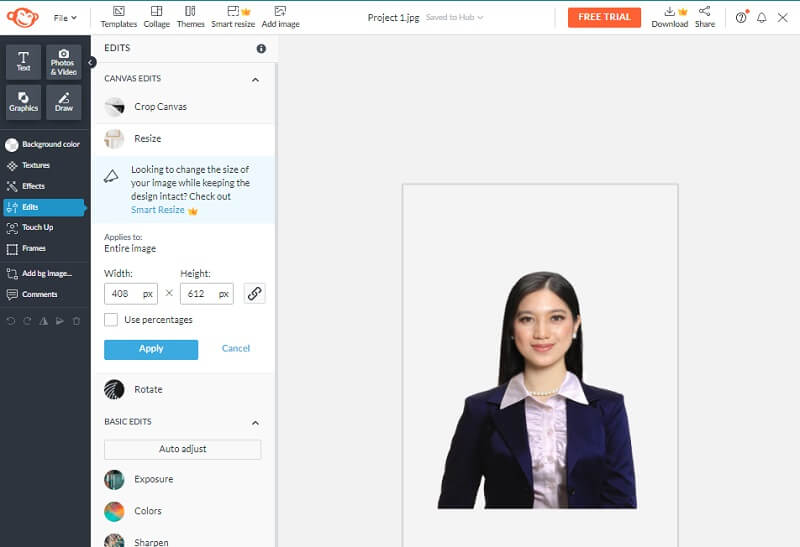Click the Background color swatch
Viewport: 800px width, 547px height.
(x=12, y=144)
